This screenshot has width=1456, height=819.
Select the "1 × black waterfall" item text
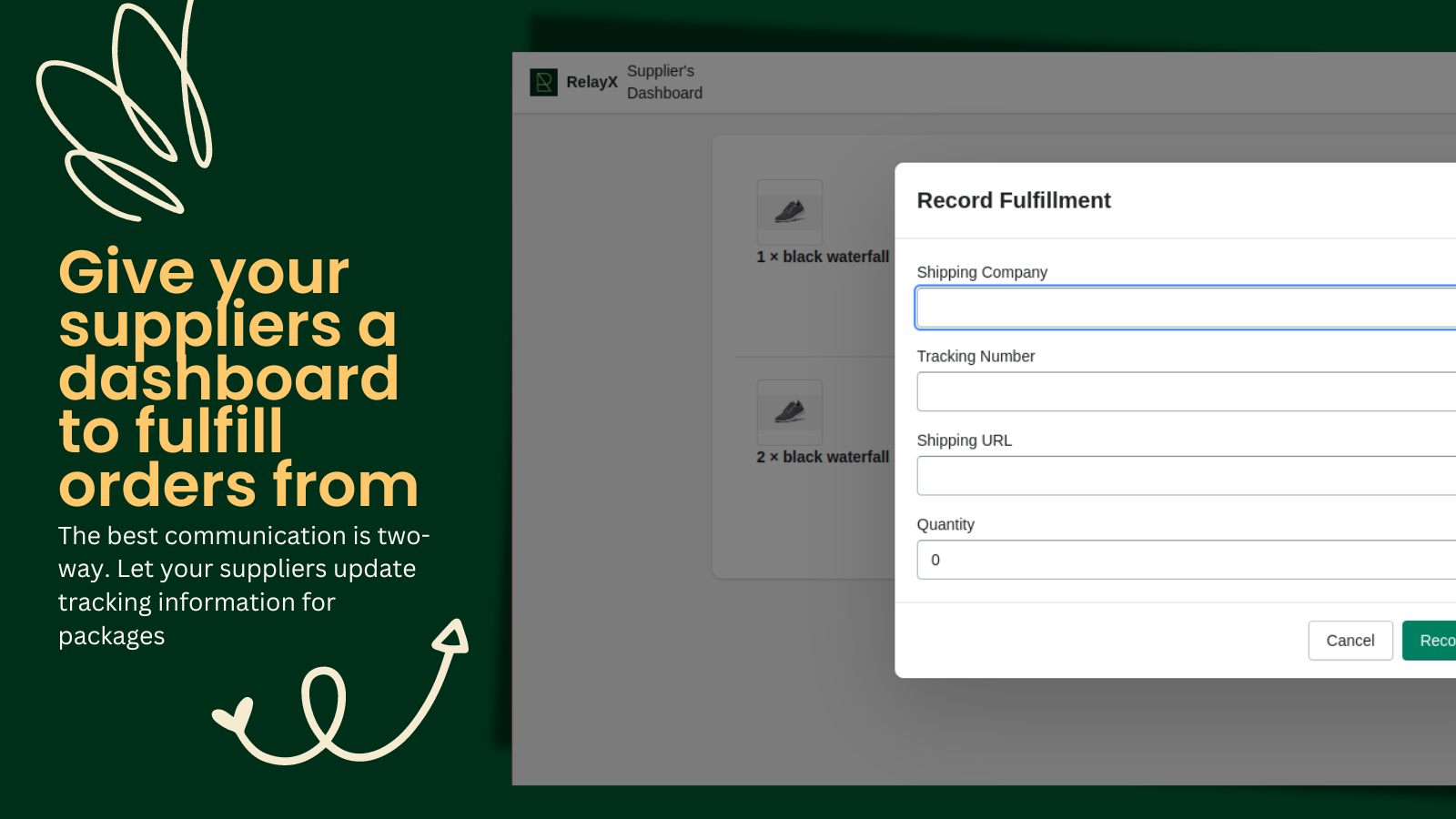coord(823,257)
